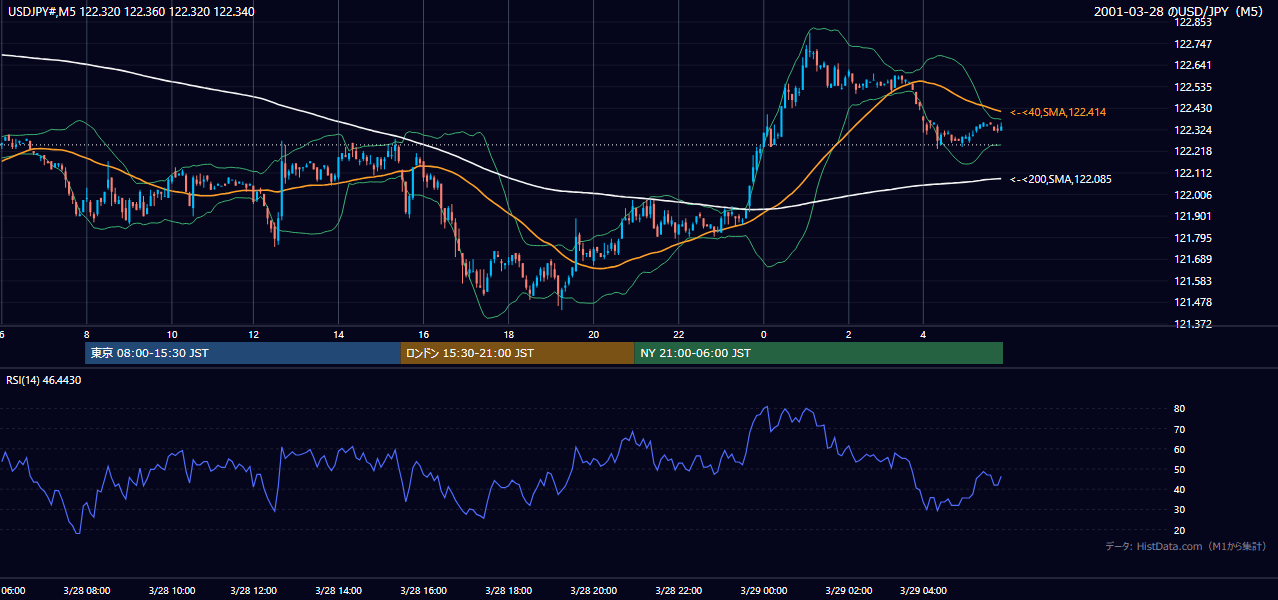Click RSI scale value 80
The image size is (1278, 600).
(x=1180, y=409)
